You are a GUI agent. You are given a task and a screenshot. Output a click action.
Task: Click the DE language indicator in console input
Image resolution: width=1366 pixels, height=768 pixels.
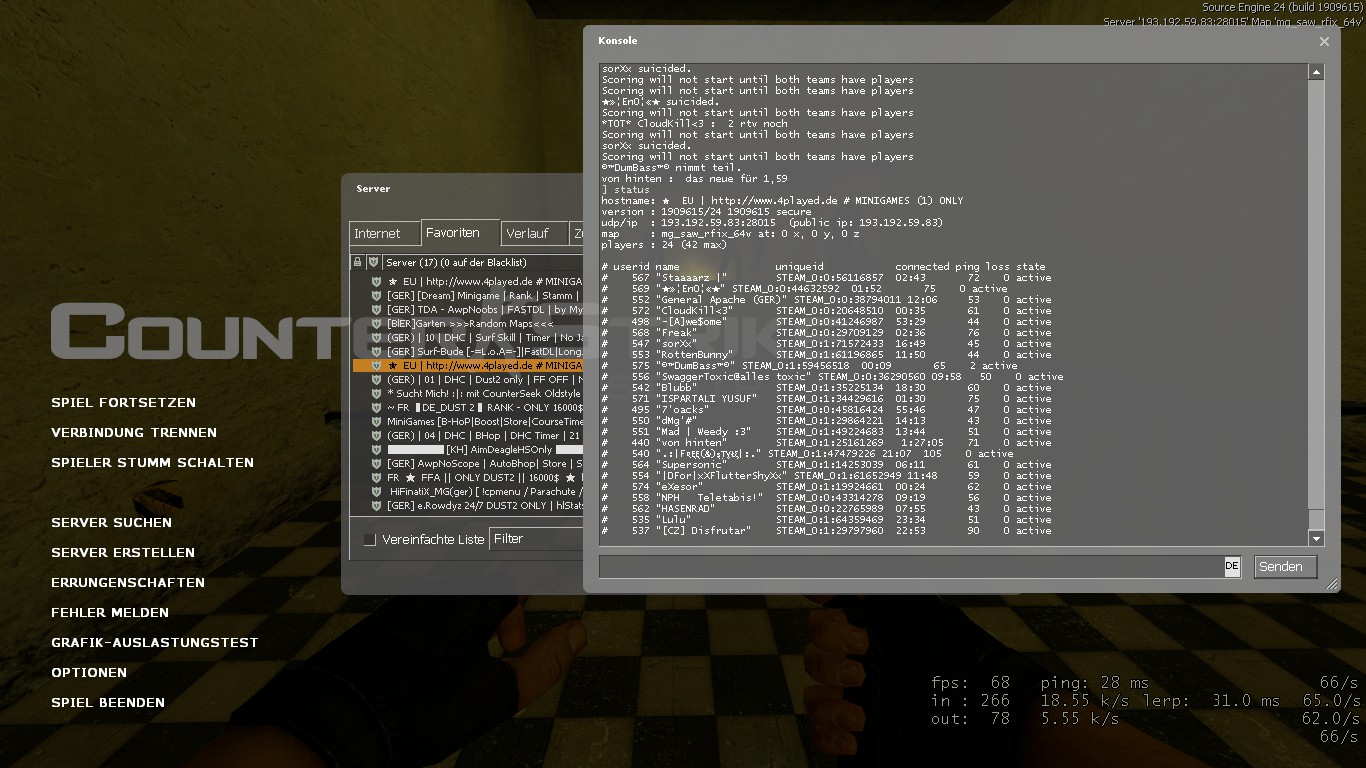[x=1232, y=566]
